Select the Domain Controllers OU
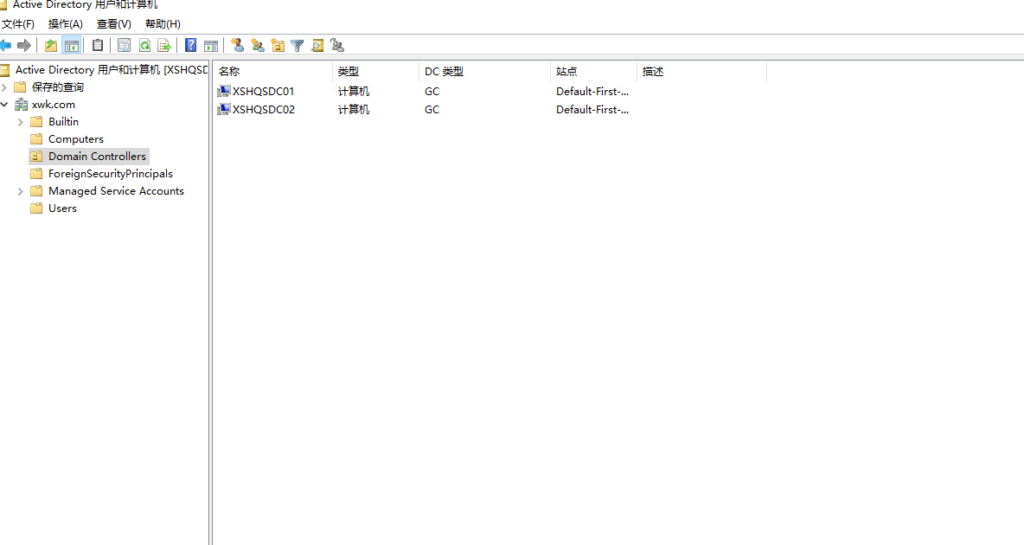Screen dimensions: 1024x545 97,157
